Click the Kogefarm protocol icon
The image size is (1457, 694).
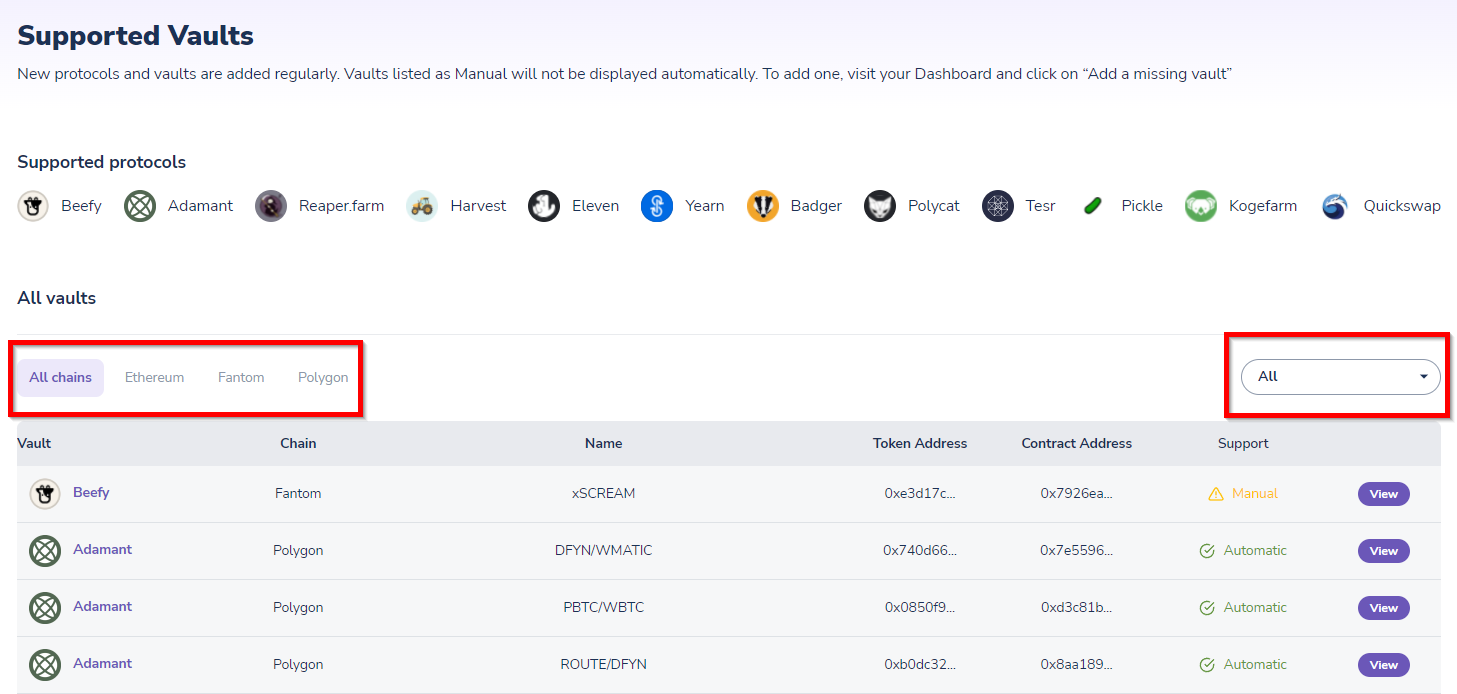pyautogui.click(x=1201, y=206)
